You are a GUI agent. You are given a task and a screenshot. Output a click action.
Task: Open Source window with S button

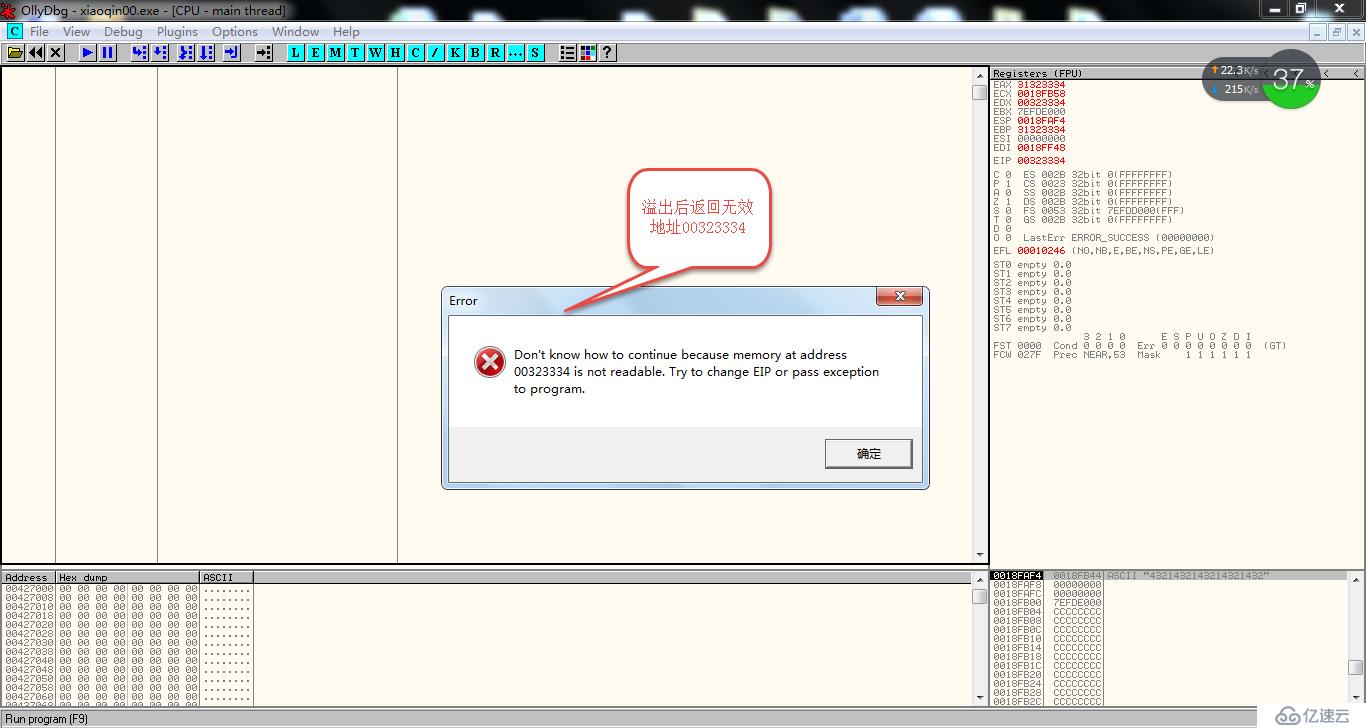(x=536, y=53)
